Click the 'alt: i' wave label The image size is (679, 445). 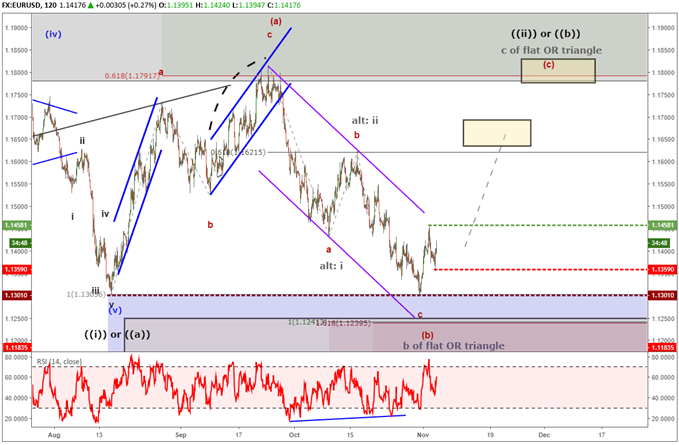click(x=331, y=266)
